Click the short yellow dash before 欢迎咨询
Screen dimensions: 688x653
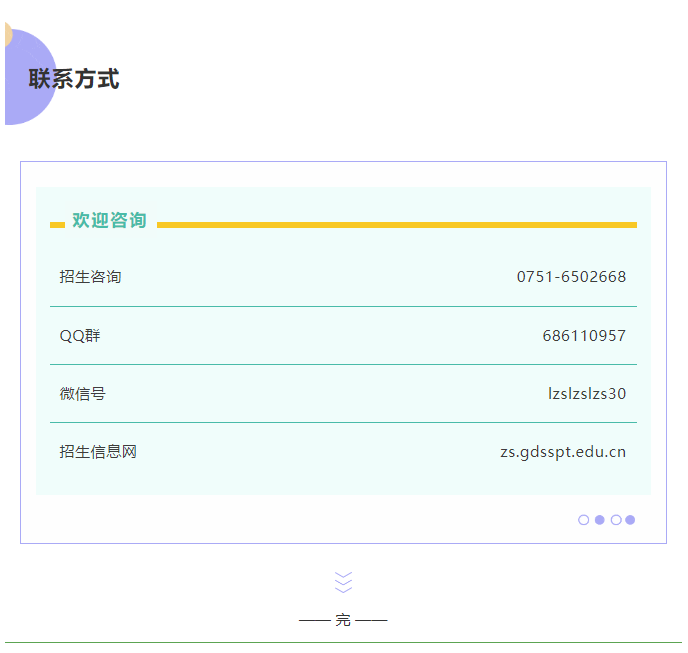pyautogui.click(x=57, y=225)
